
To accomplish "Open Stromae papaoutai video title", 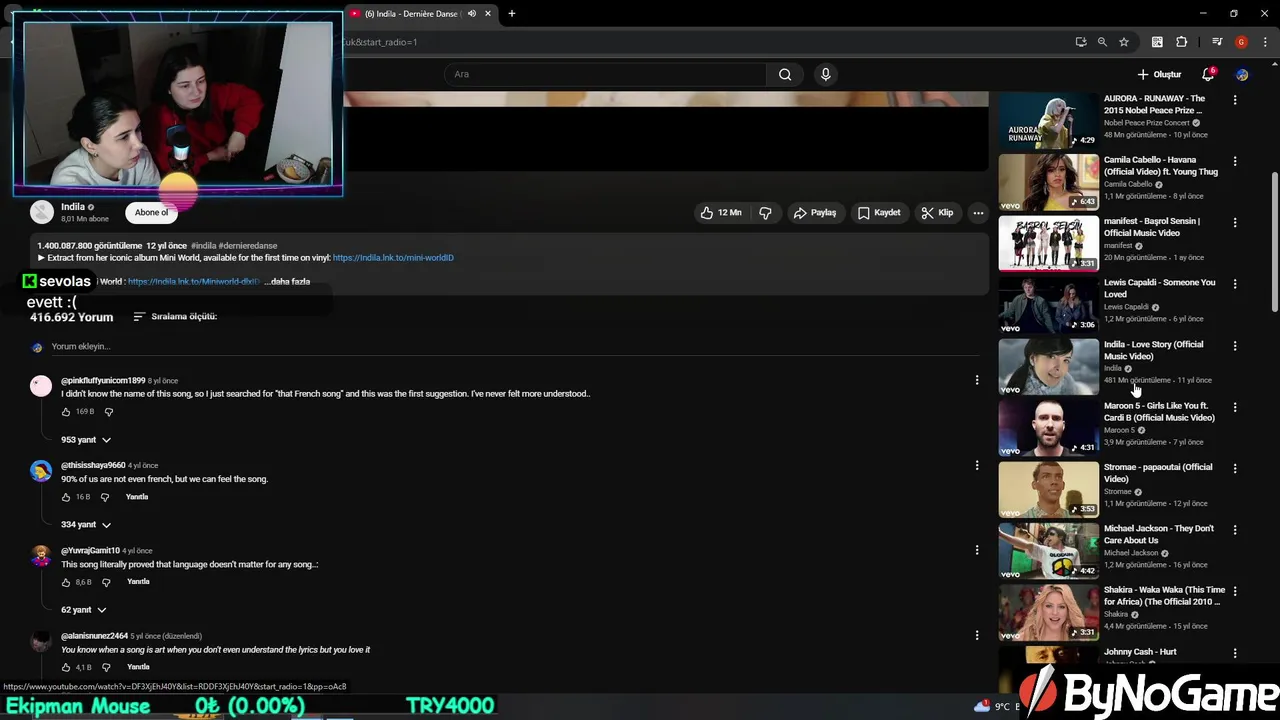I will [x=1158, y=473].
